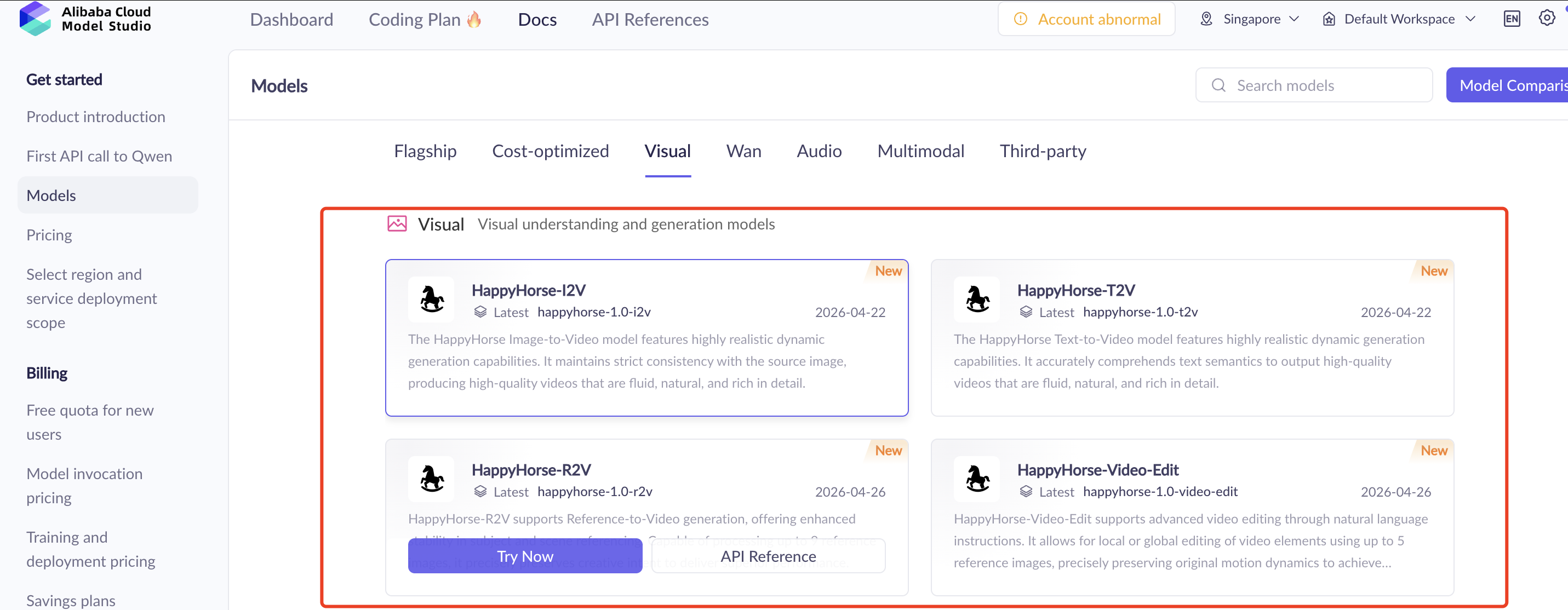Click the warning icon in Account abnormal
This screenshot has width=1568, height=610.
pos(1021,20)
